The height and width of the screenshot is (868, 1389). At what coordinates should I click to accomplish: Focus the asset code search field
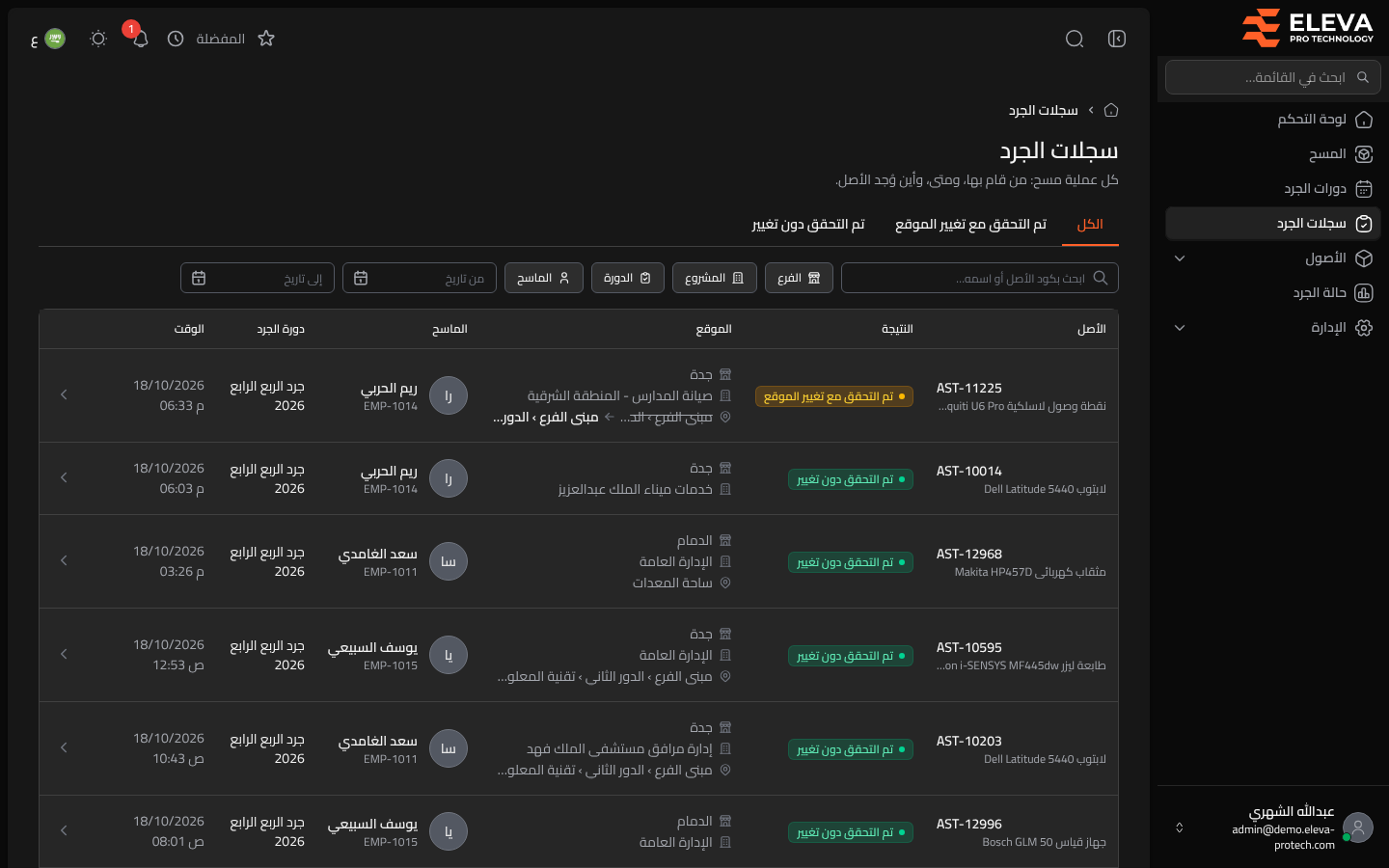click(x=980, y=278)
